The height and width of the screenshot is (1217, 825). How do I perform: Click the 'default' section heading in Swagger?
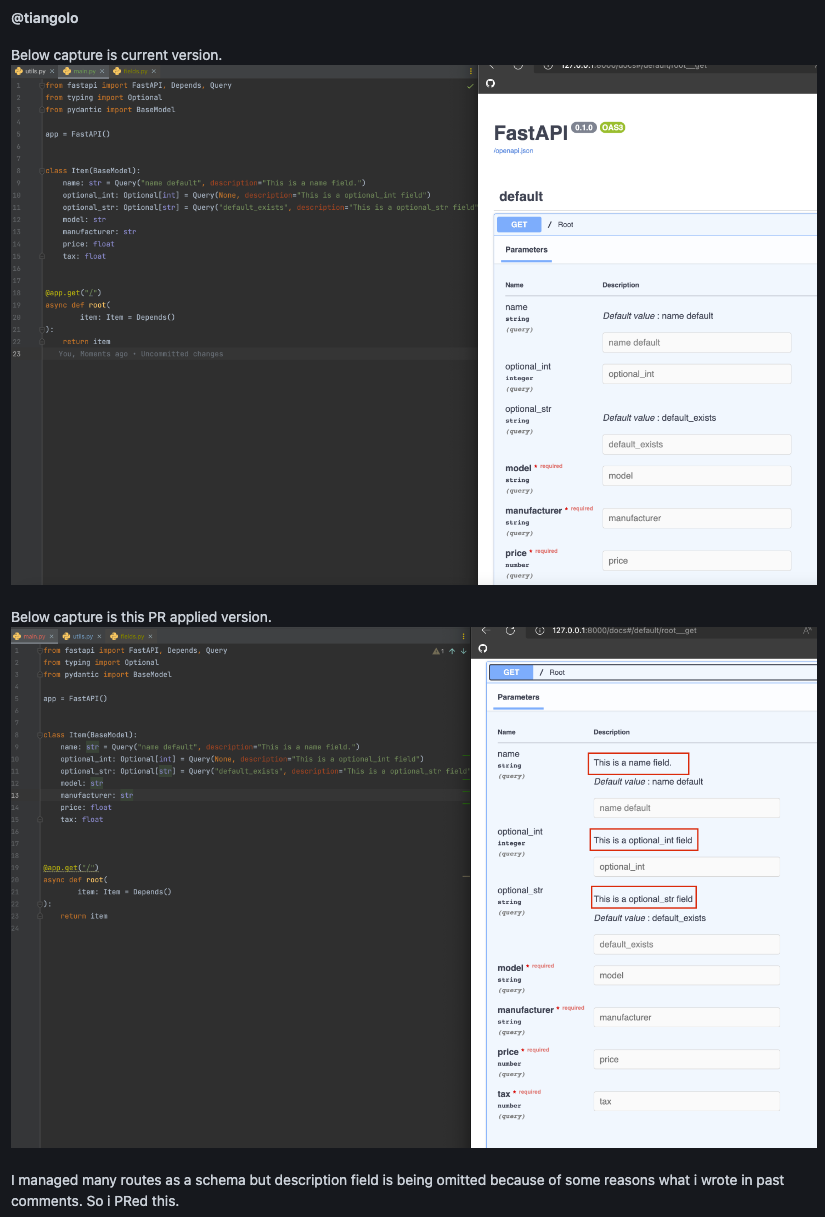point(521,196)
